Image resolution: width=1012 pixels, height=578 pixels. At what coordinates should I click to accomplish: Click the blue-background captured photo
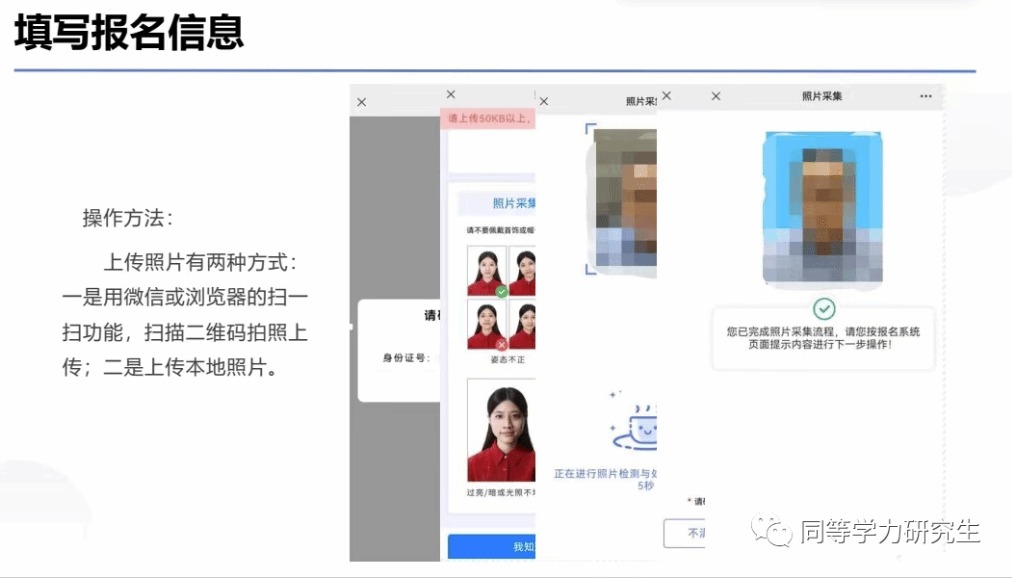pyautogui.click(x=823, y=207)
